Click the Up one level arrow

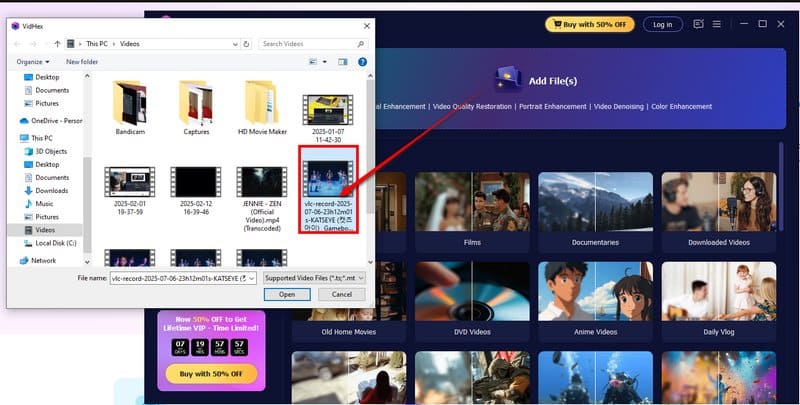56,44
